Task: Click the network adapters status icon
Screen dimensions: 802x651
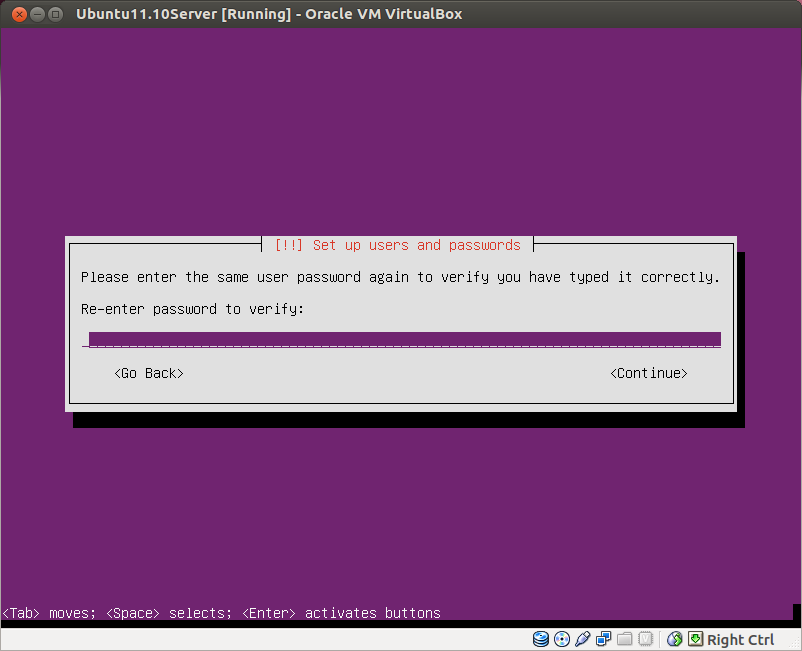Action: 603,639
